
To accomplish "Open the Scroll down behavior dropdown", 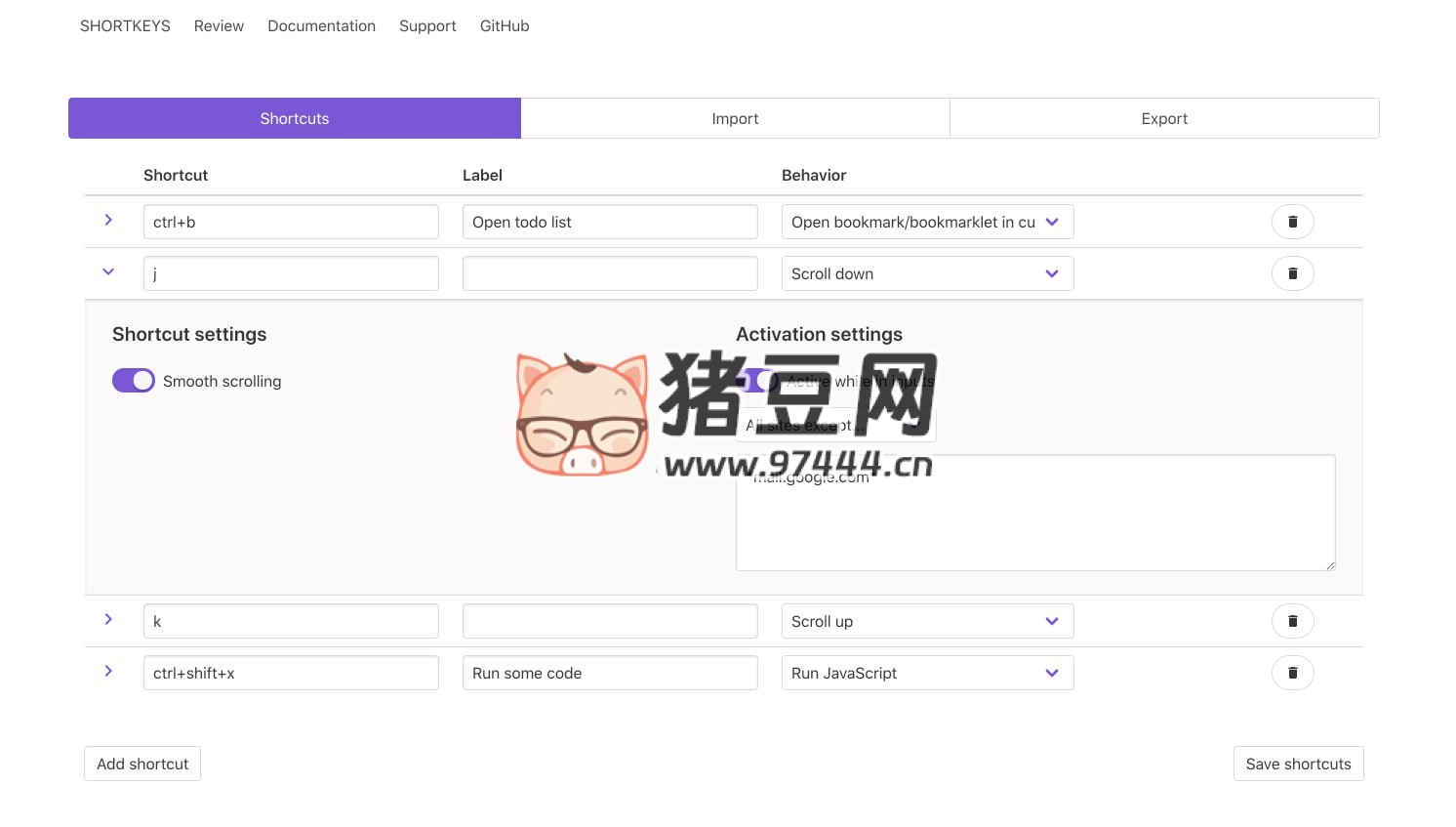I will coord(927,273).
